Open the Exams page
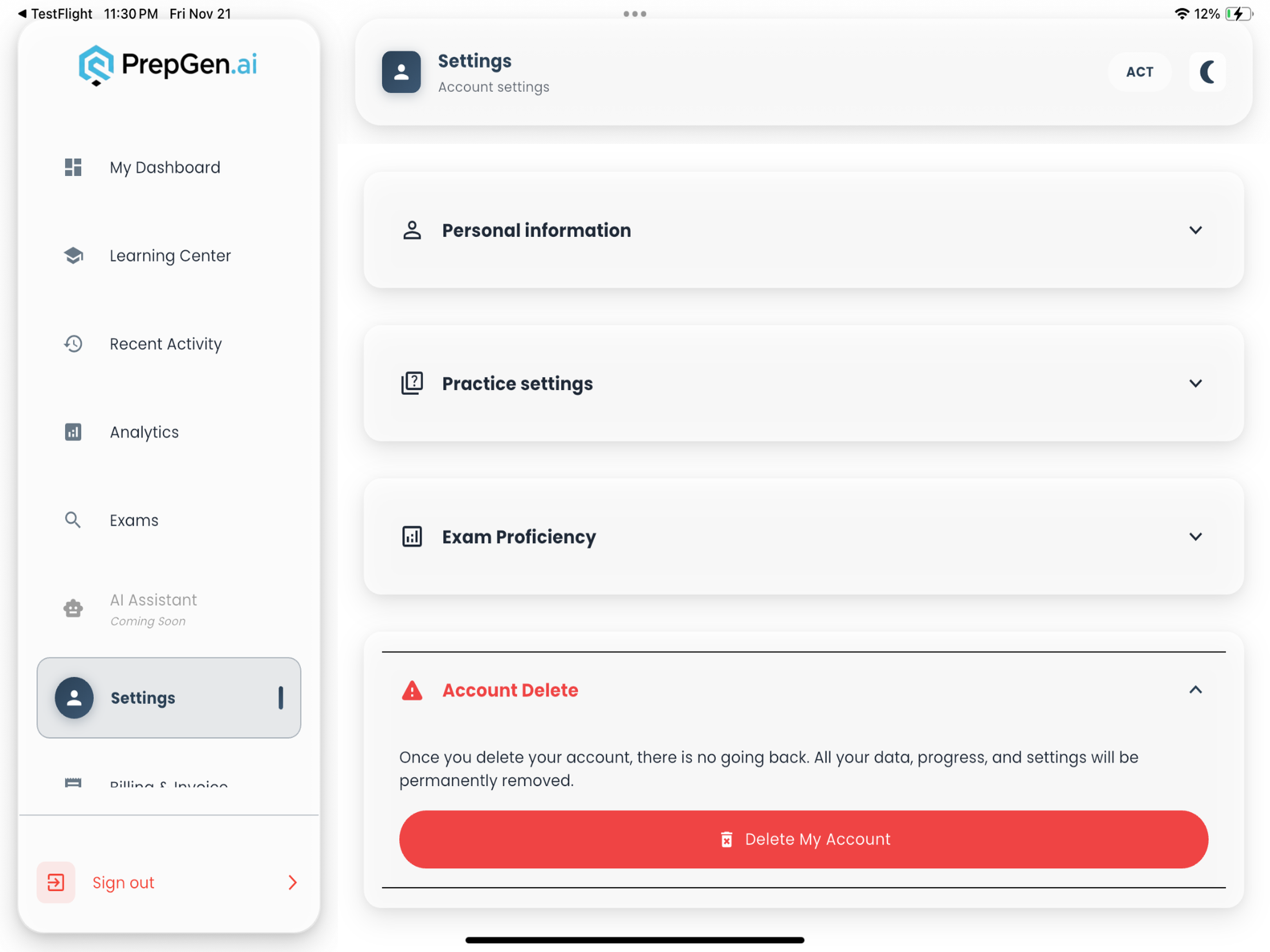 tap(169, 520)
